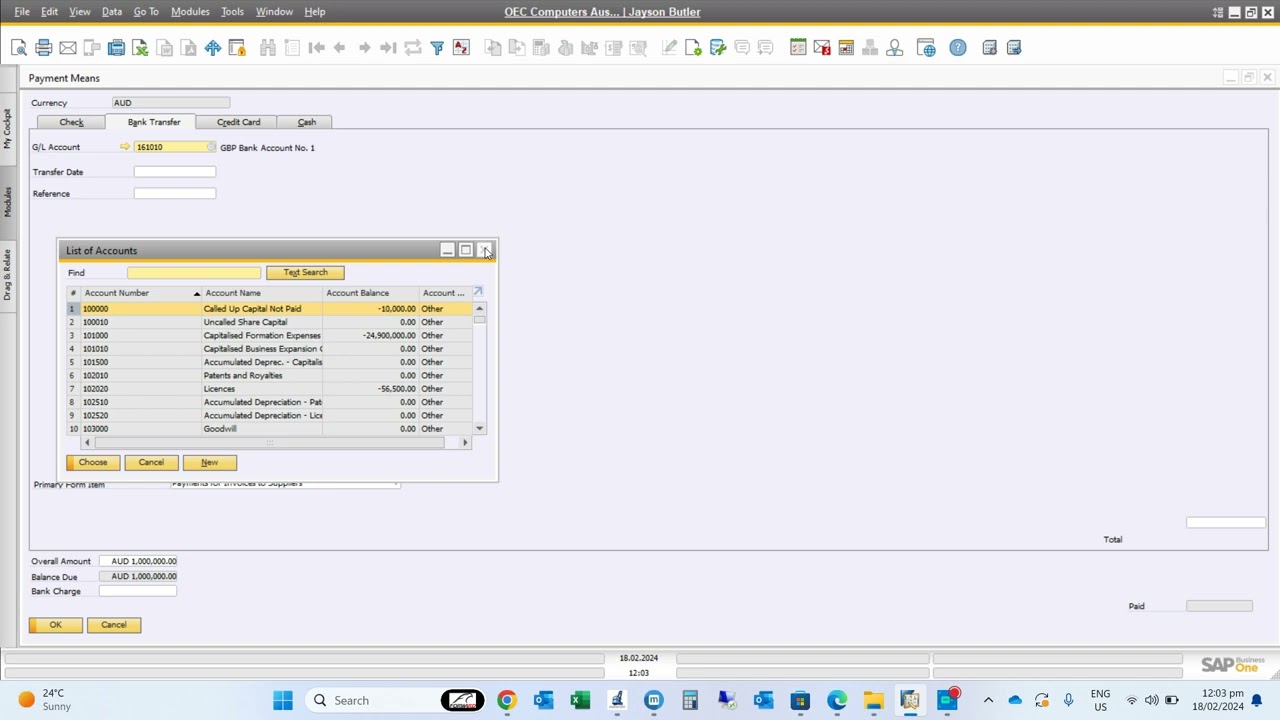The height and width of the screenshot is (720, 1280).
Task: Click the Reference input field
Action: [174, 193]
